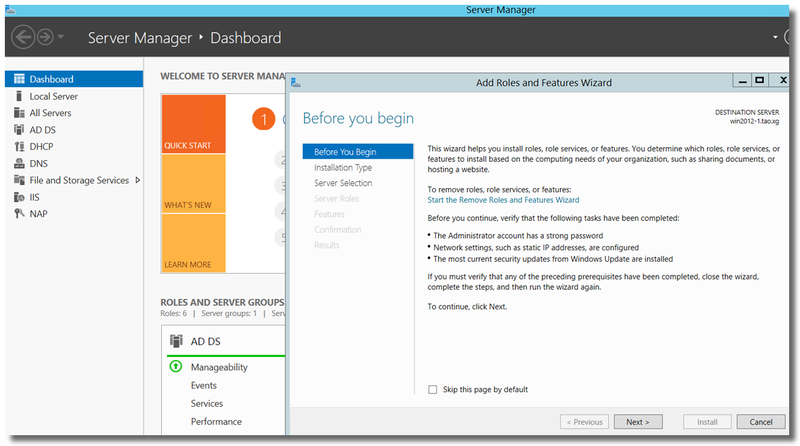Click the orange step 1 circle
The image size is (800, 446).
tap(263, 119)
